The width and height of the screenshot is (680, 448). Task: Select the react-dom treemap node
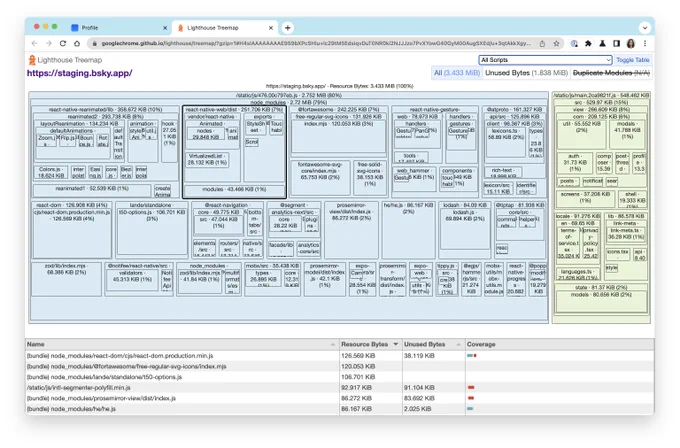tap(72, 205)
